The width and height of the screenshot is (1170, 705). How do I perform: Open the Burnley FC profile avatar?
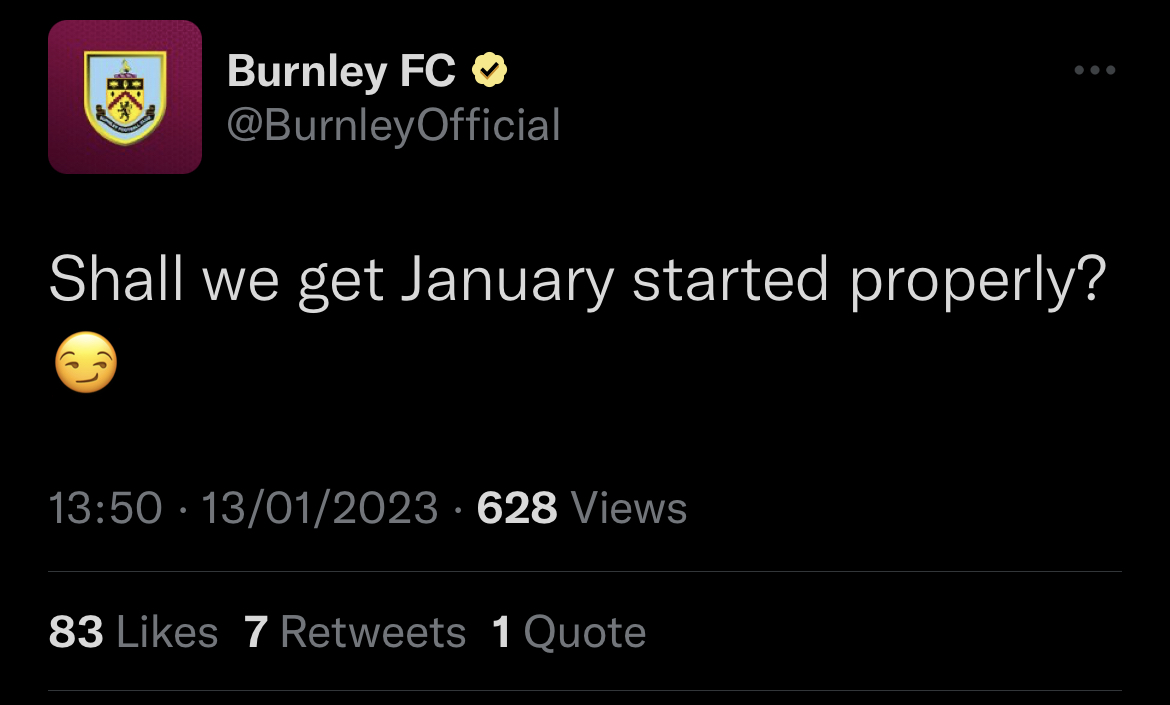coord(125,97)
